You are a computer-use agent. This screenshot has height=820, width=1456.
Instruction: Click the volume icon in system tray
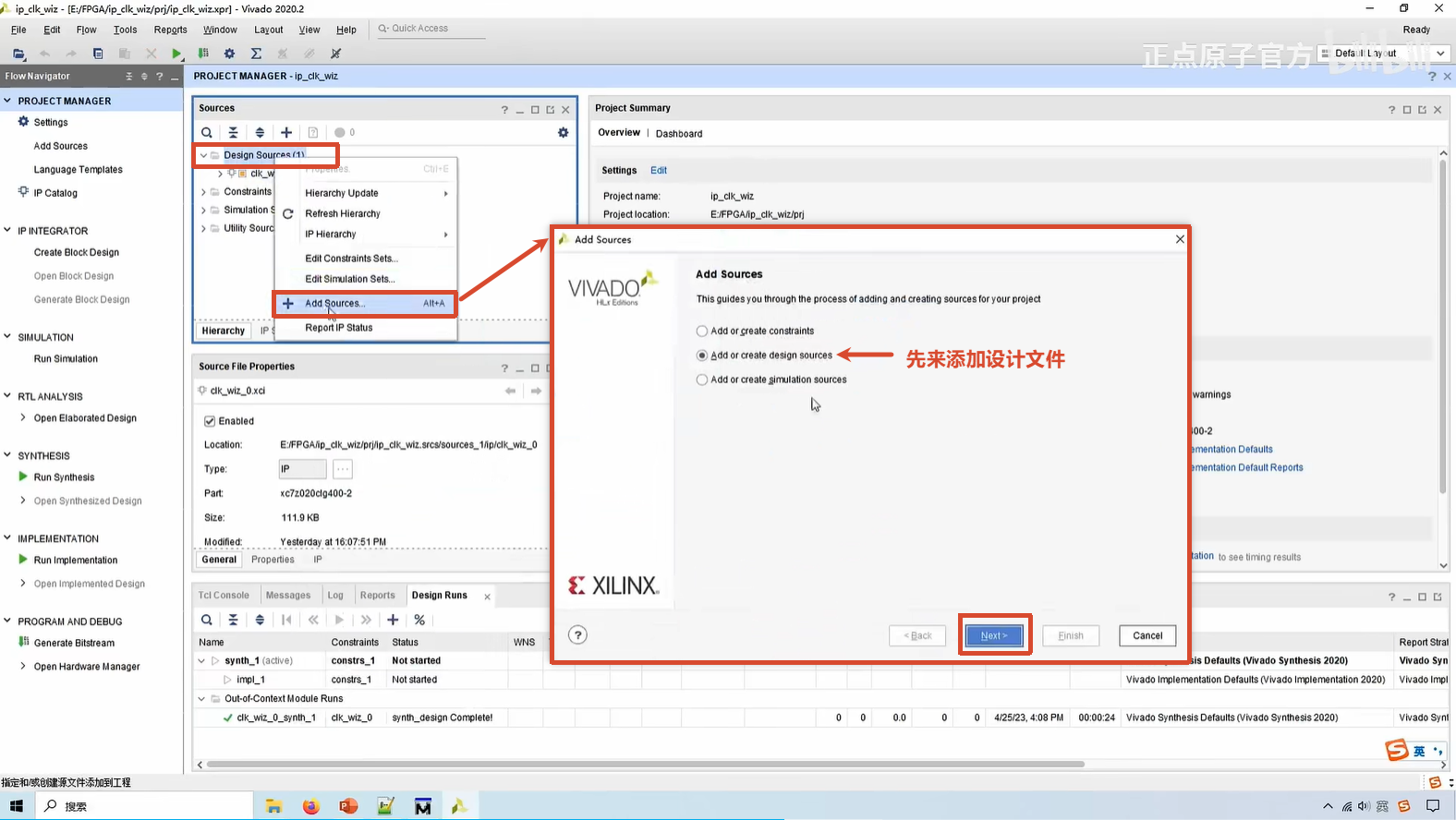click(1364, 806)
